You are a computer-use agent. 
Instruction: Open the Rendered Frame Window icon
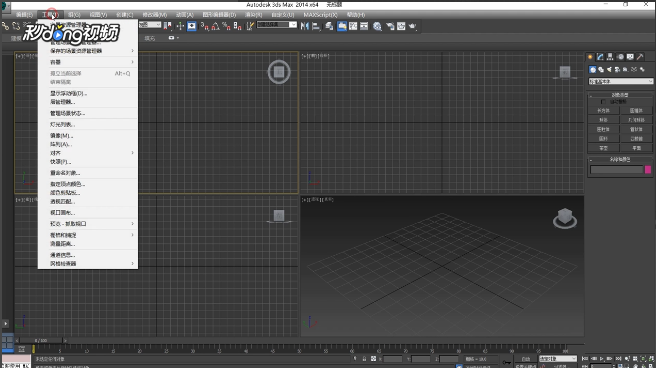(401, 26)
